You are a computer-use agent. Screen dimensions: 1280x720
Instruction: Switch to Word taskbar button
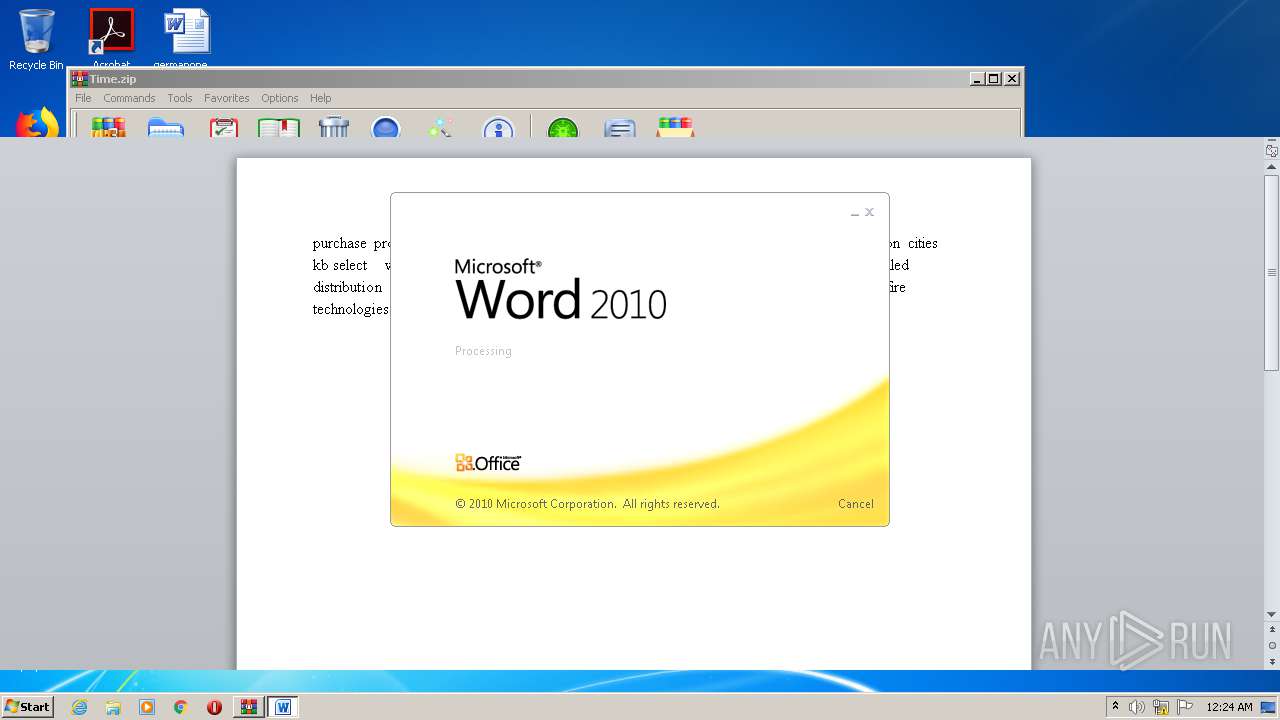283,707
